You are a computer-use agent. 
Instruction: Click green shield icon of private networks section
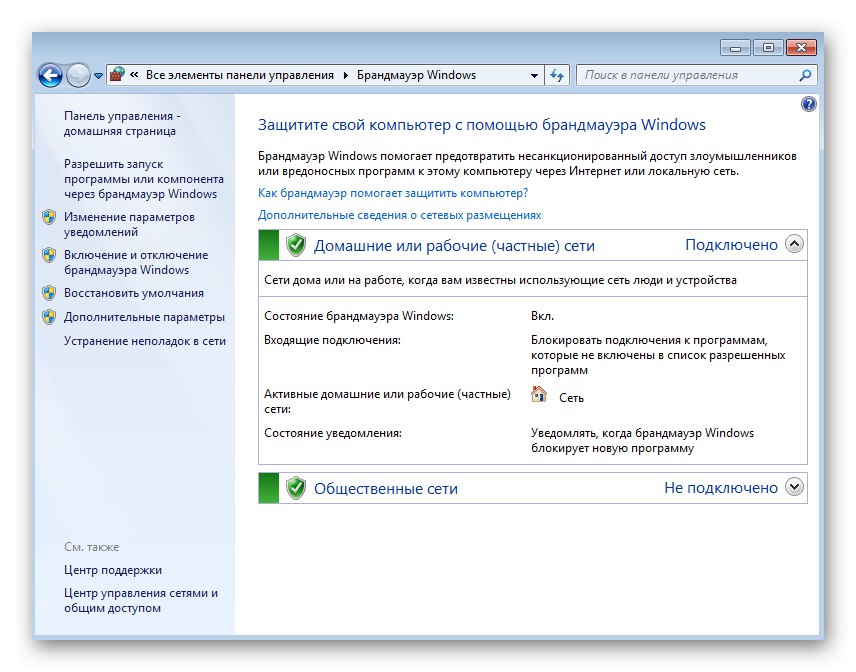tap(296, 245)
